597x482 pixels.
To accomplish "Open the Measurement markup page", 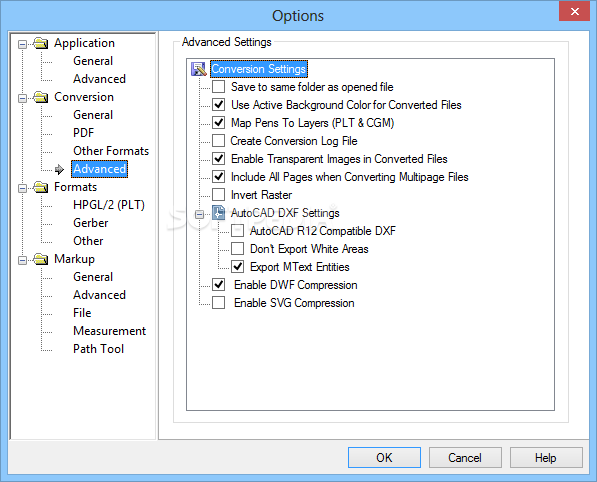I will 109,331.
